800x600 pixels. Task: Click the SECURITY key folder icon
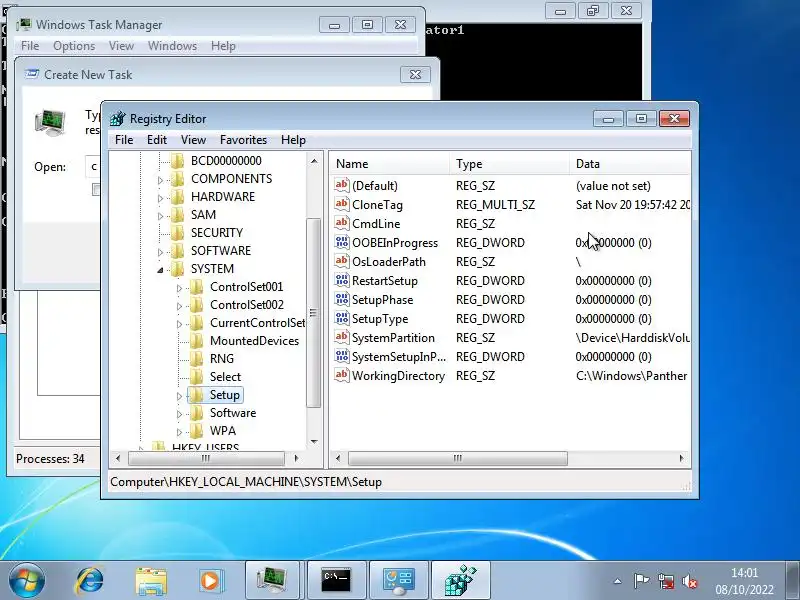pos(177,233)
